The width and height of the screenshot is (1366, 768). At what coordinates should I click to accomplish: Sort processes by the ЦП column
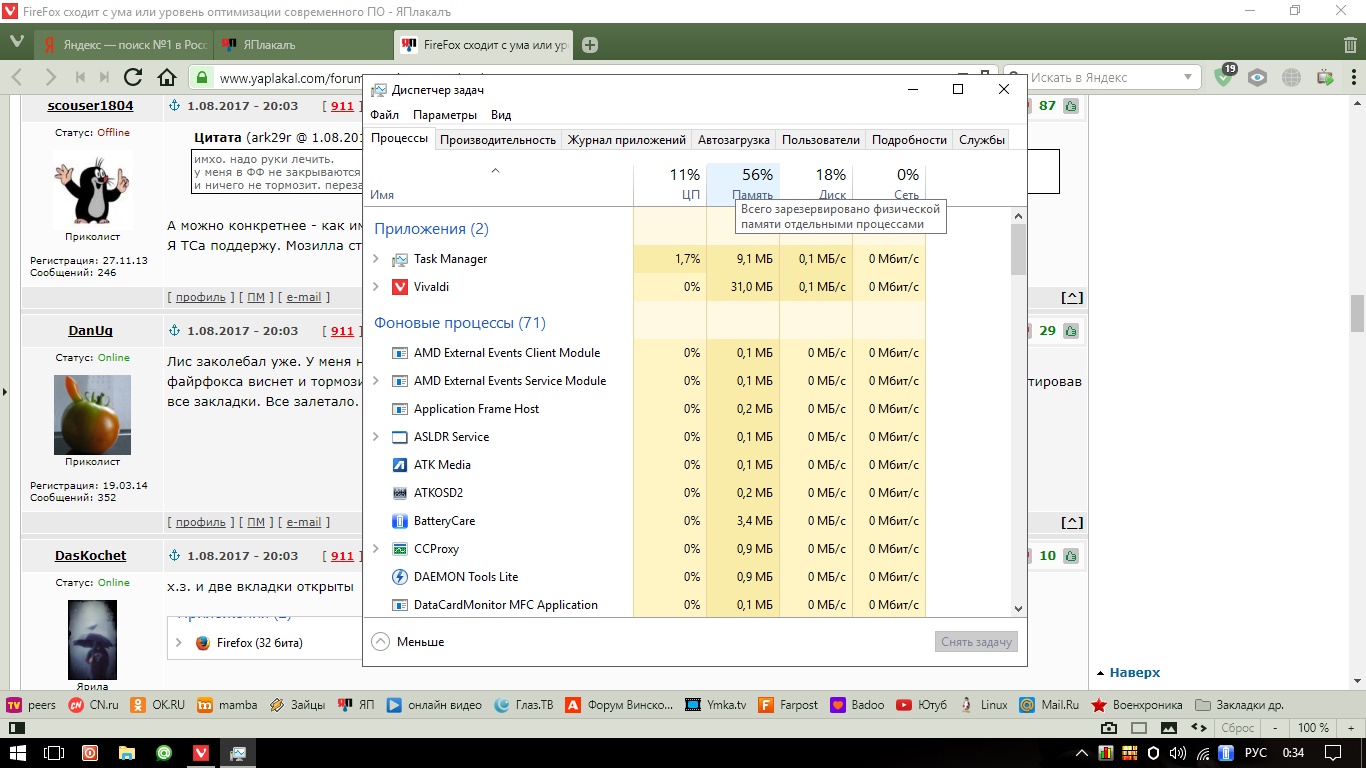tap(670, 185)
